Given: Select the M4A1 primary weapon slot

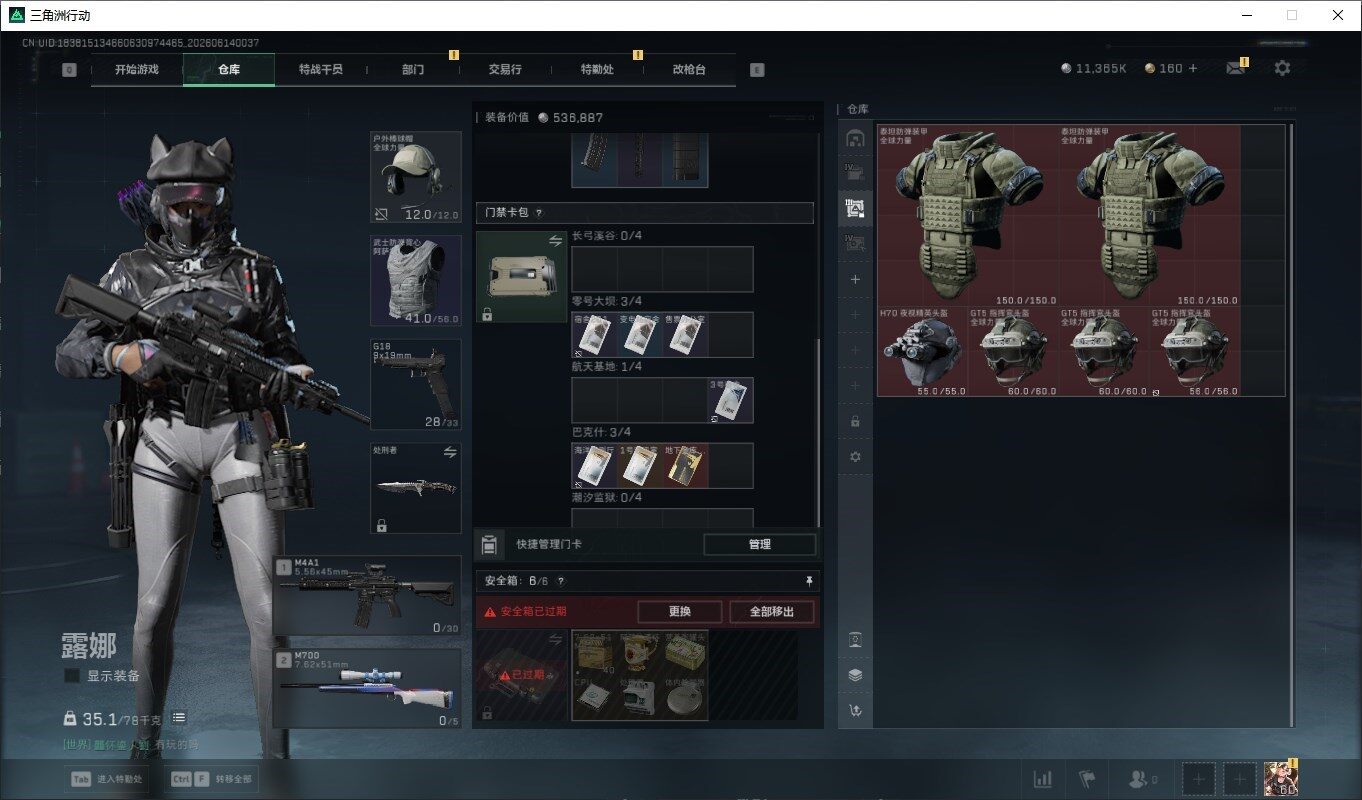Looking at the screenshot, I should tap(367, 596).
